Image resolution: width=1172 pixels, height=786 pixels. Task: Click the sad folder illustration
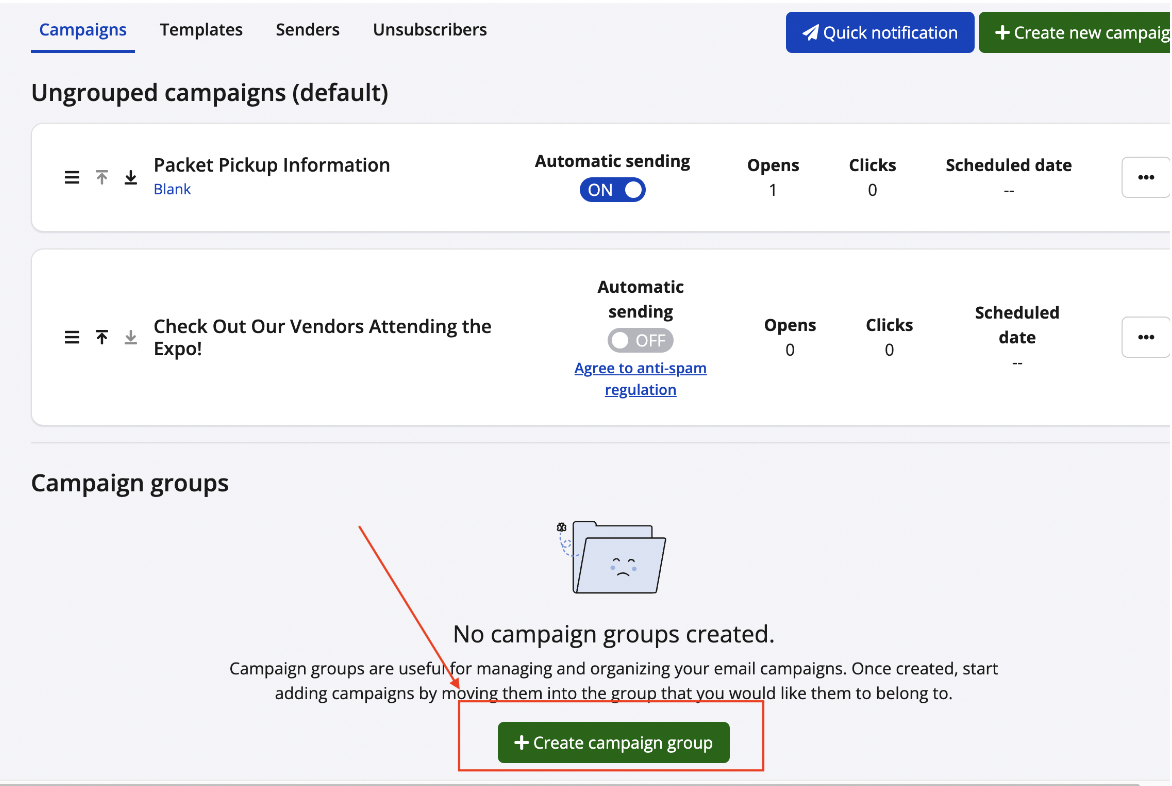click(x=613, y=557)
